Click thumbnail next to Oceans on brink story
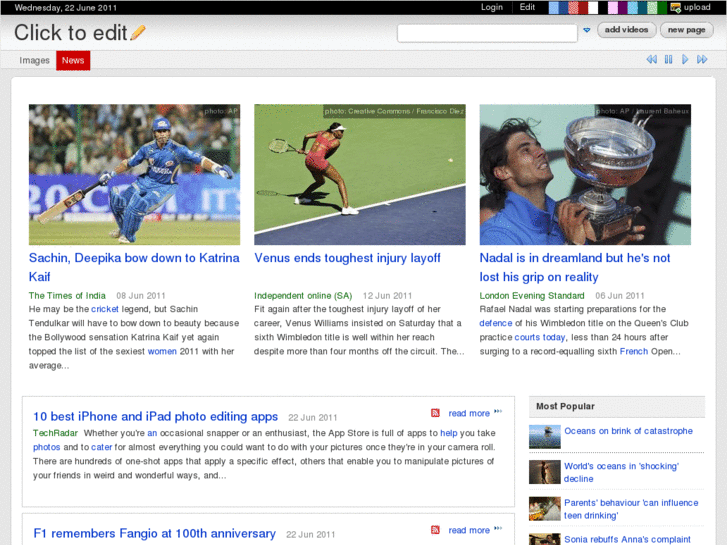The width and height of the screenshot is (727, 545). pos(545,436)
